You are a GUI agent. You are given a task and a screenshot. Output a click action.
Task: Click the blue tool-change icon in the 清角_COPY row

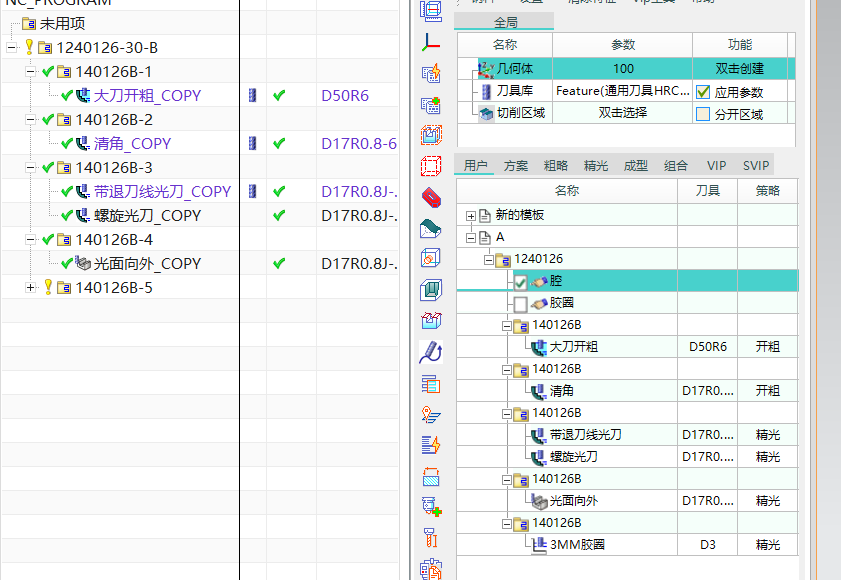click(253, 143)
